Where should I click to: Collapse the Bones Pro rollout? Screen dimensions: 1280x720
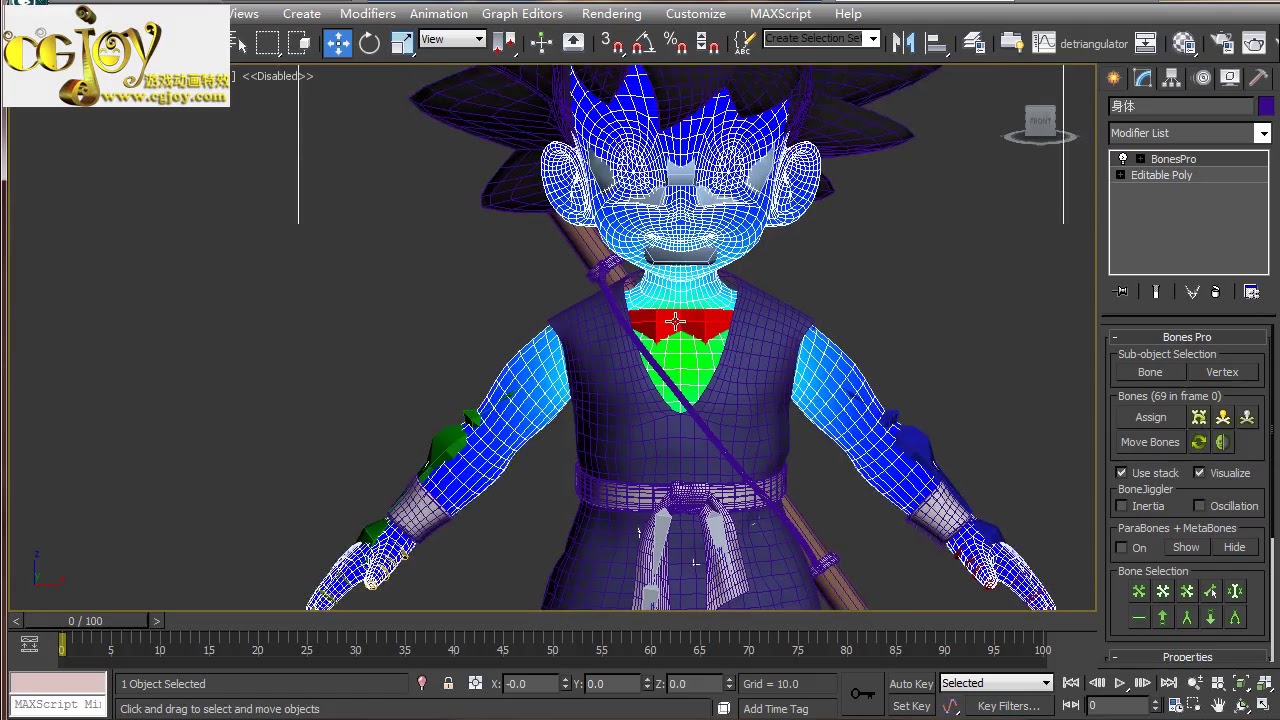(x=1187, y=337)
